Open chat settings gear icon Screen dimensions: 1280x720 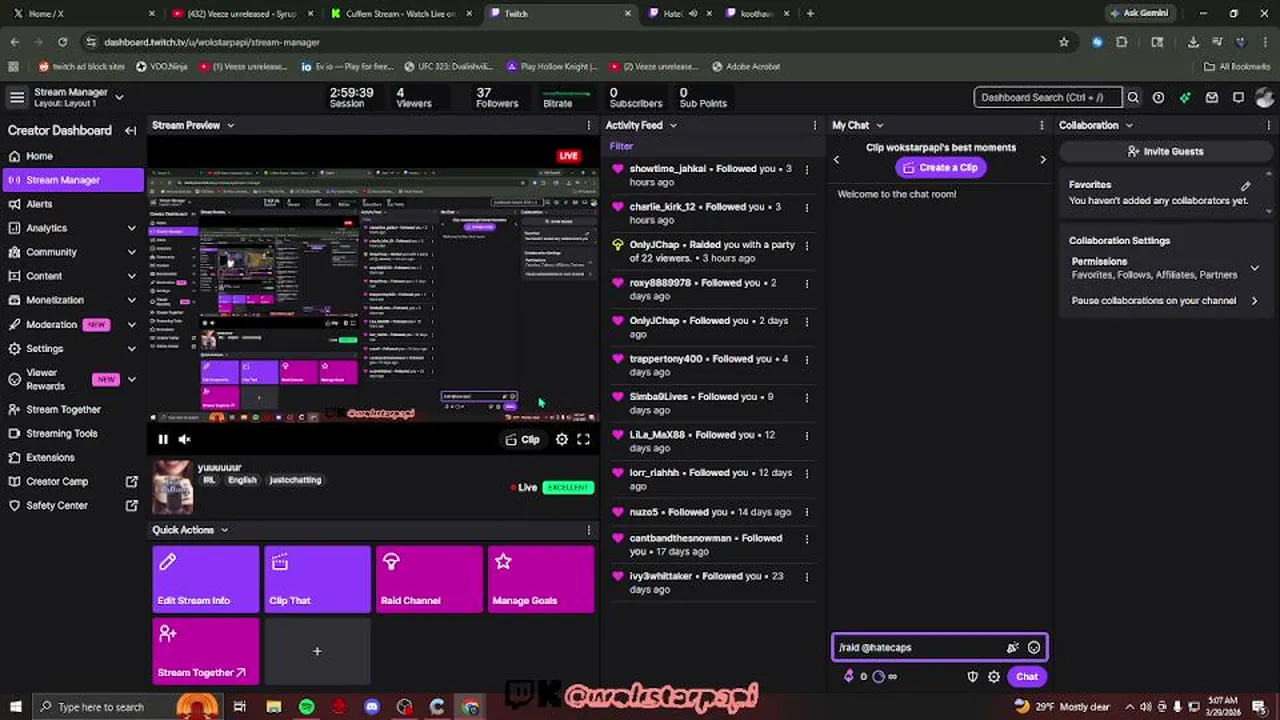[x=994, y=676]
